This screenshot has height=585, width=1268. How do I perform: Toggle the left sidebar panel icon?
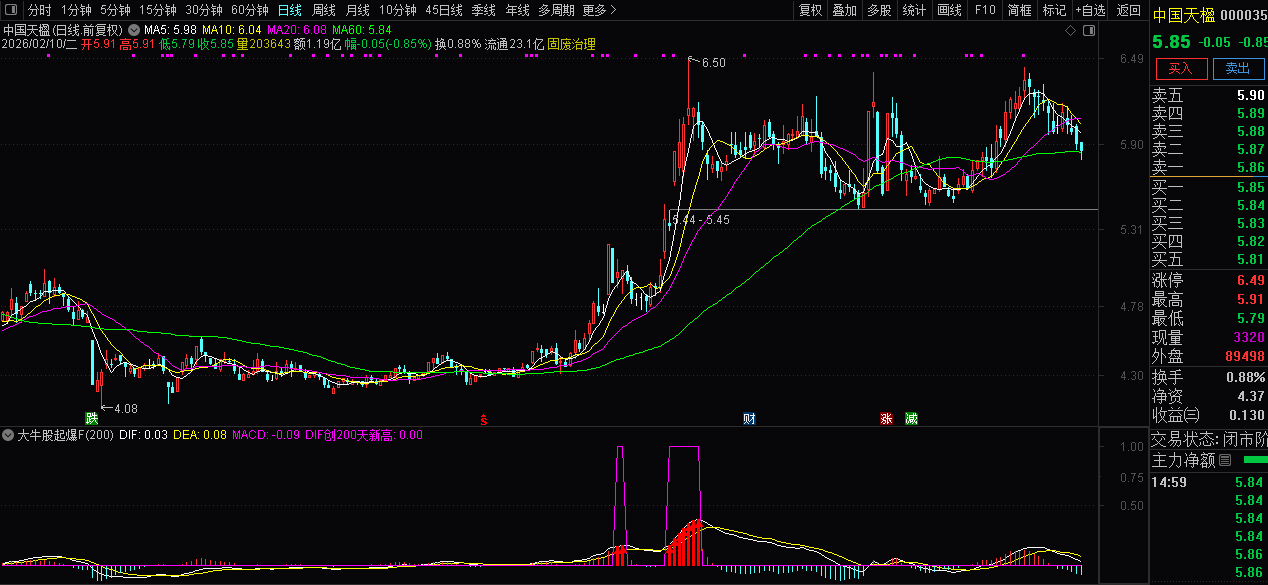click(9, 10)
